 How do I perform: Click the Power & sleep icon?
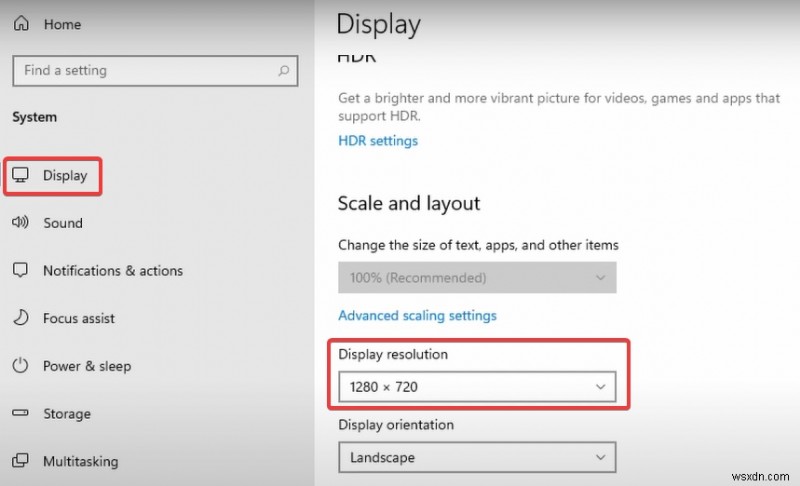20,366
